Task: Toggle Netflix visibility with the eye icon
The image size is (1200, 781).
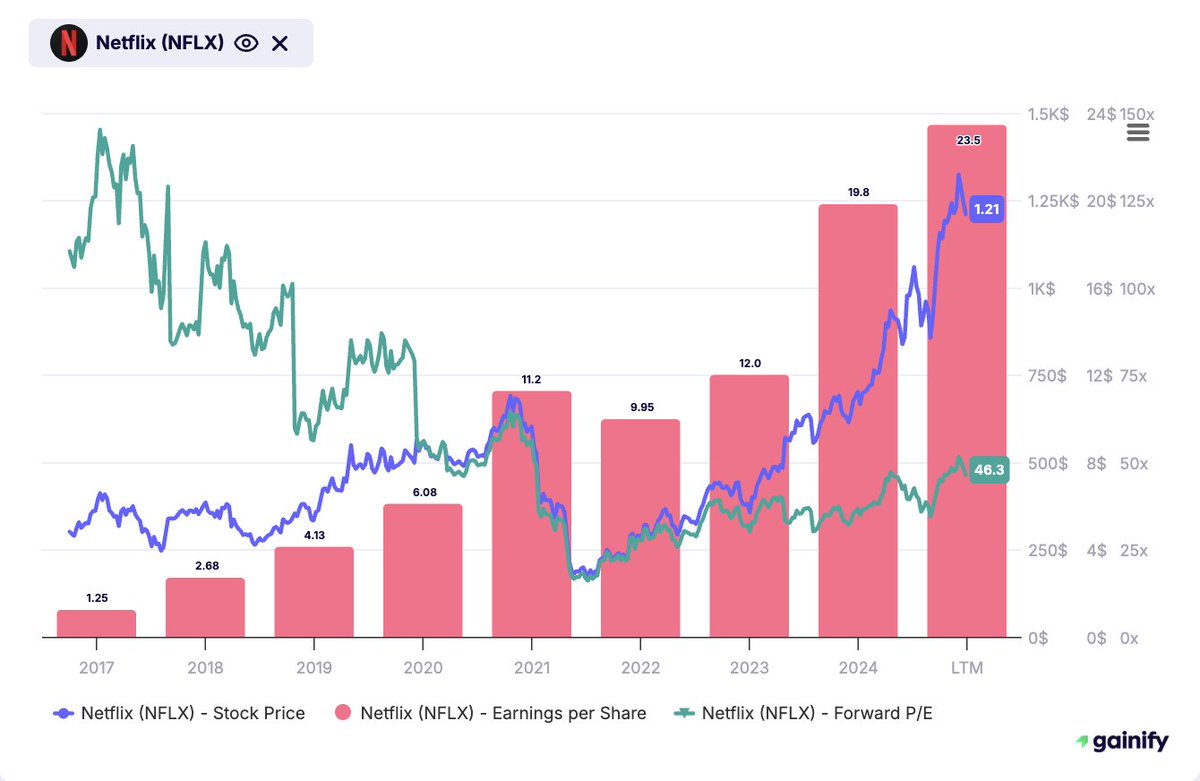Action: tap(246, 43)
